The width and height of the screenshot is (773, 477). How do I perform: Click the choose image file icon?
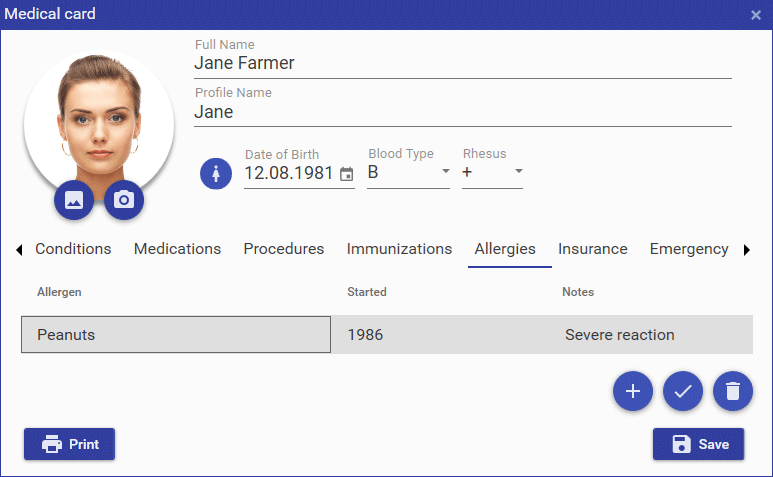(x=74, y=200)
